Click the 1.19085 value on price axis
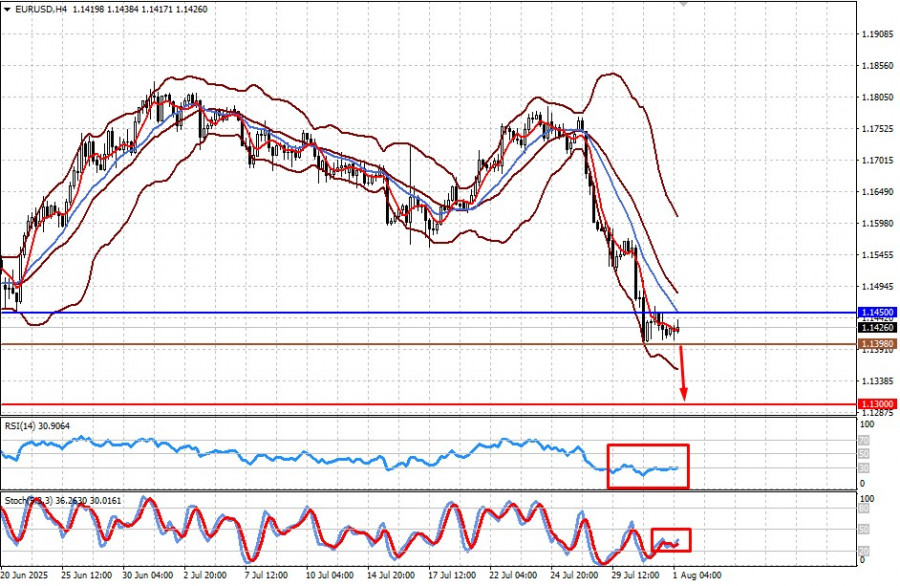The width and height of the screenshot is (900, 586). click(x=877, y=34)
